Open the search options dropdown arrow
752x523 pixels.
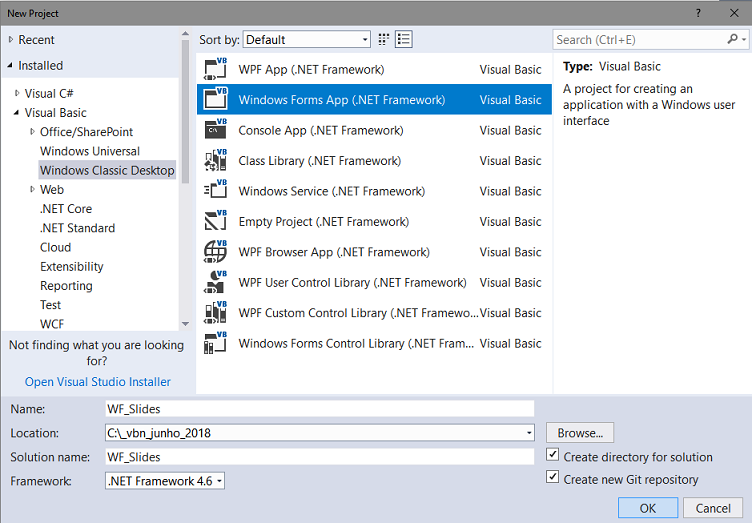pyautogui.click(x=744, y=40)
